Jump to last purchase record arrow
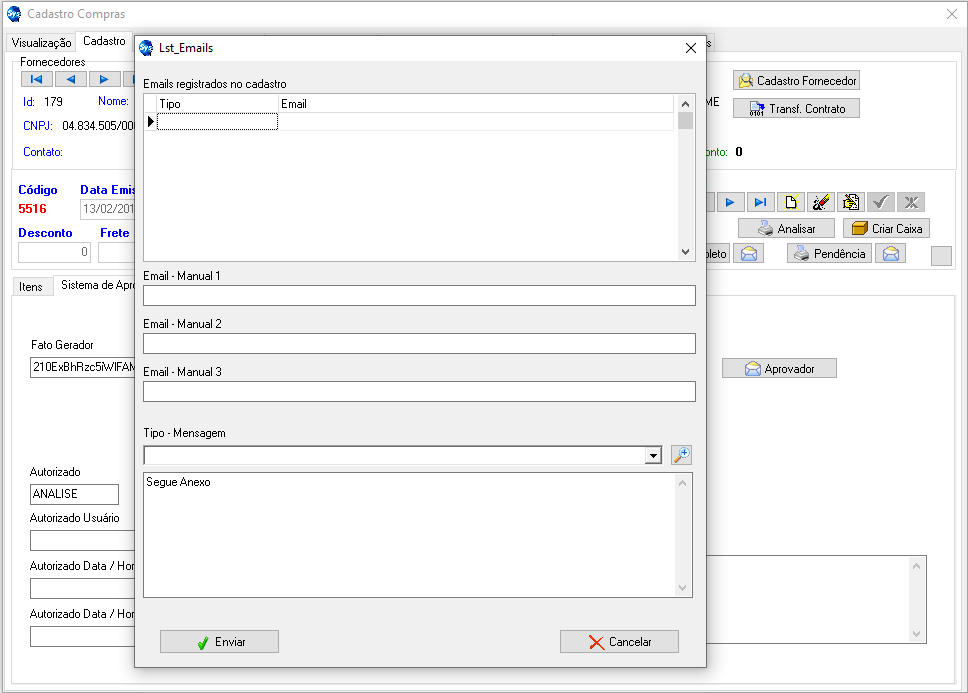Screen dimensions: 968x693 (x=761, y=202)
